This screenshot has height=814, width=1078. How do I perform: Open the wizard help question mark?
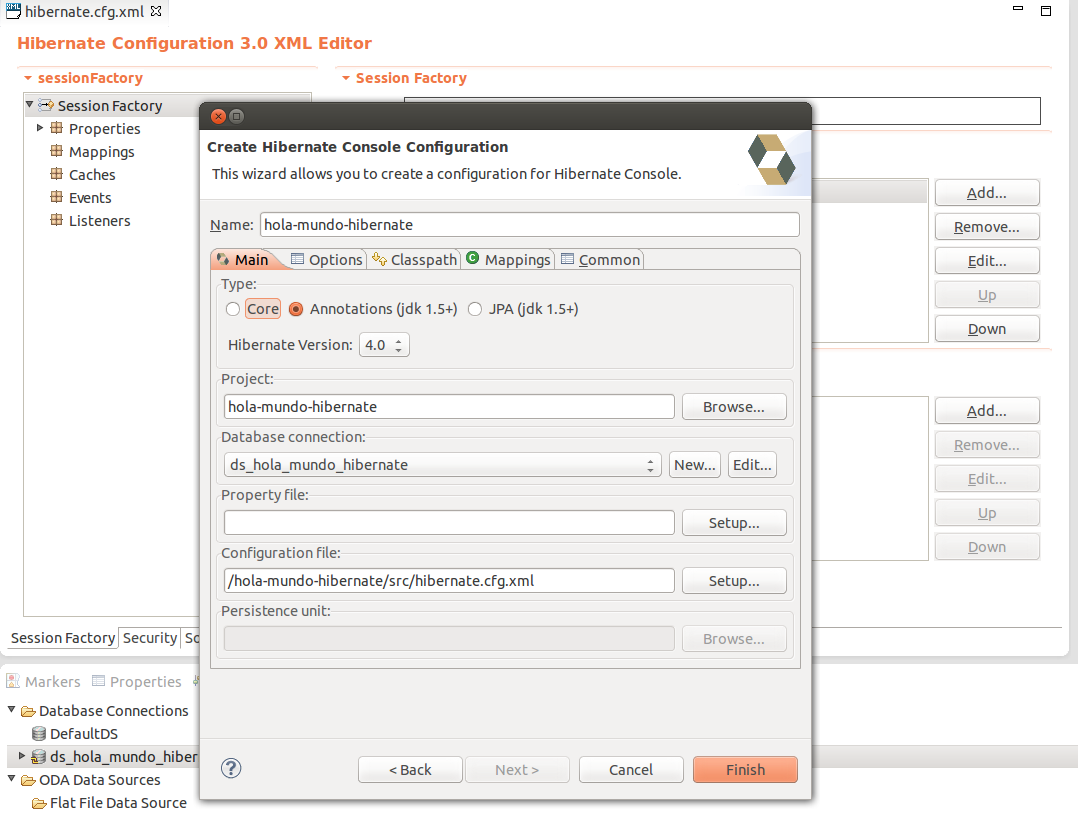[231, 768]
